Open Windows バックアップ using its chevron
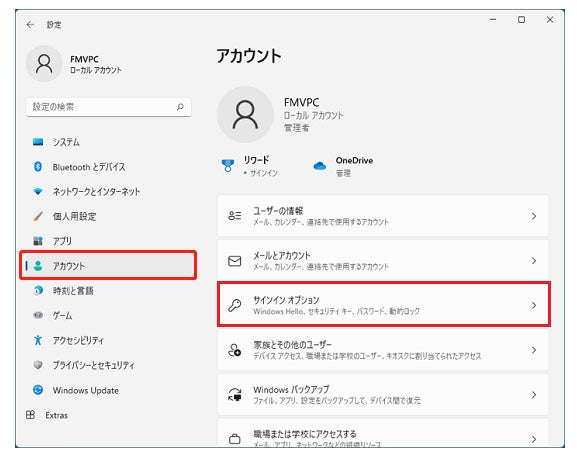 [534, 395]
